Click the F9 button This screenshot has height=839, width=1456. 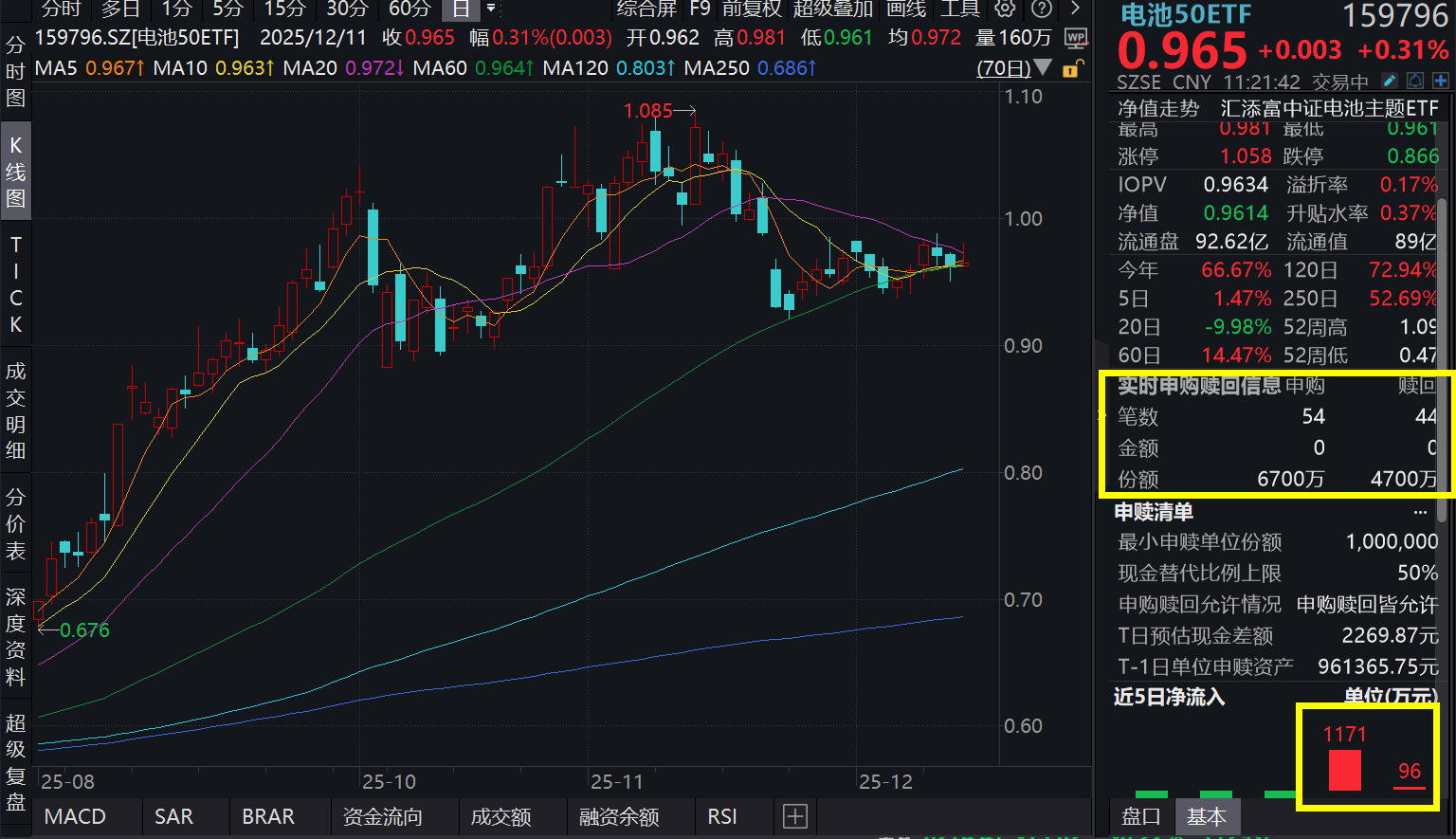click(x=701, y=9)
